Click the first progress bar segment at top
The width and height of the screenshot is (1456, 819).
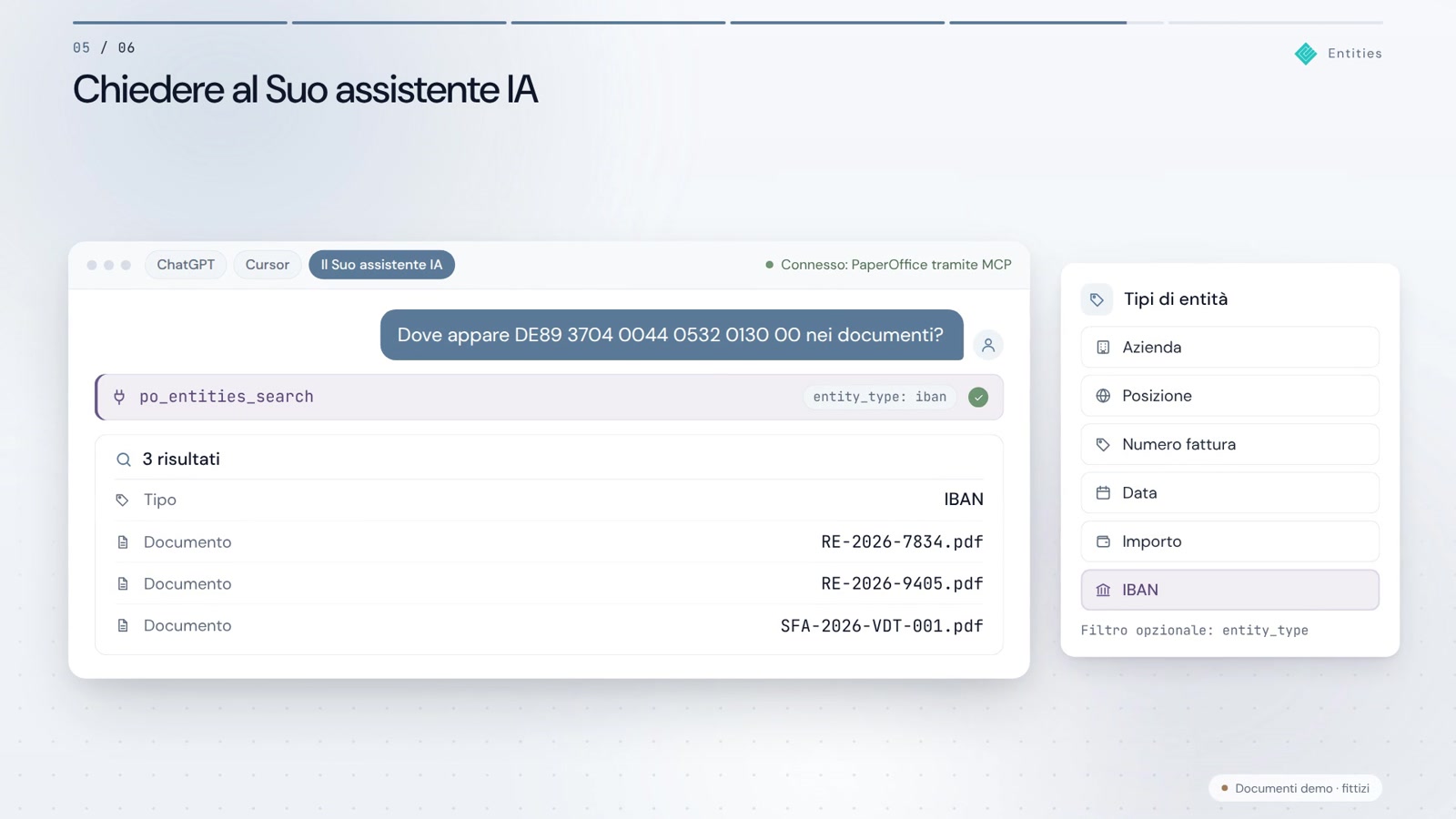(180, 22)
